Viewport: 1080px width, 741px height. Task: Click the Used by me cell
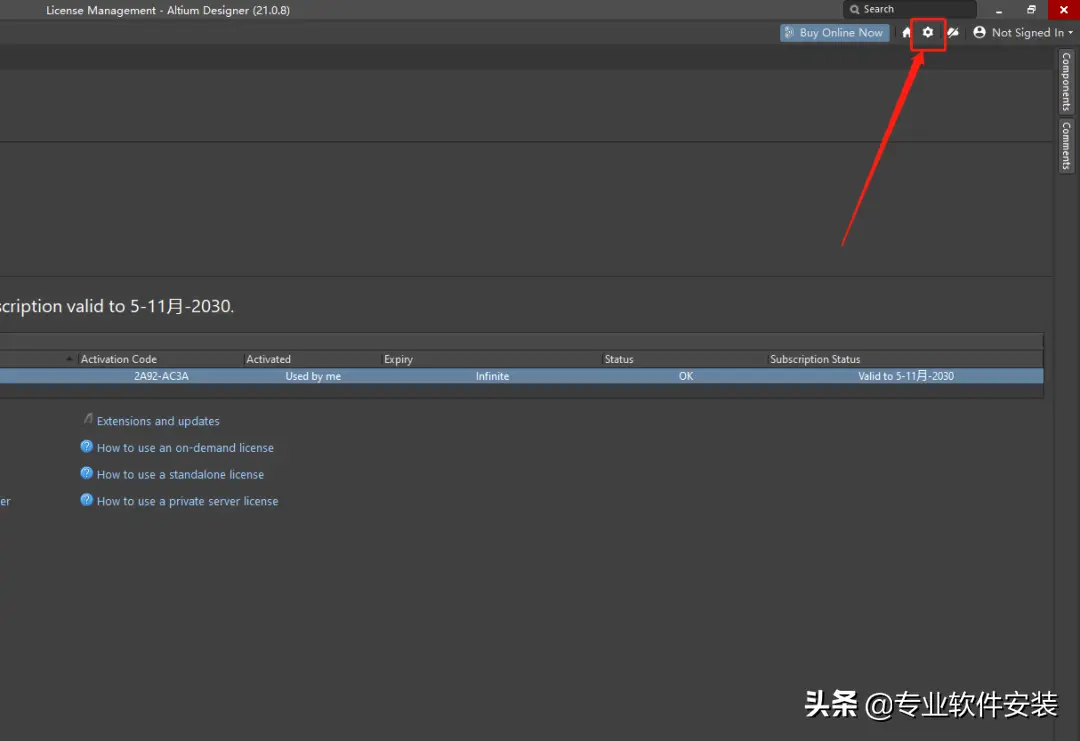click(x=313, y=376)
